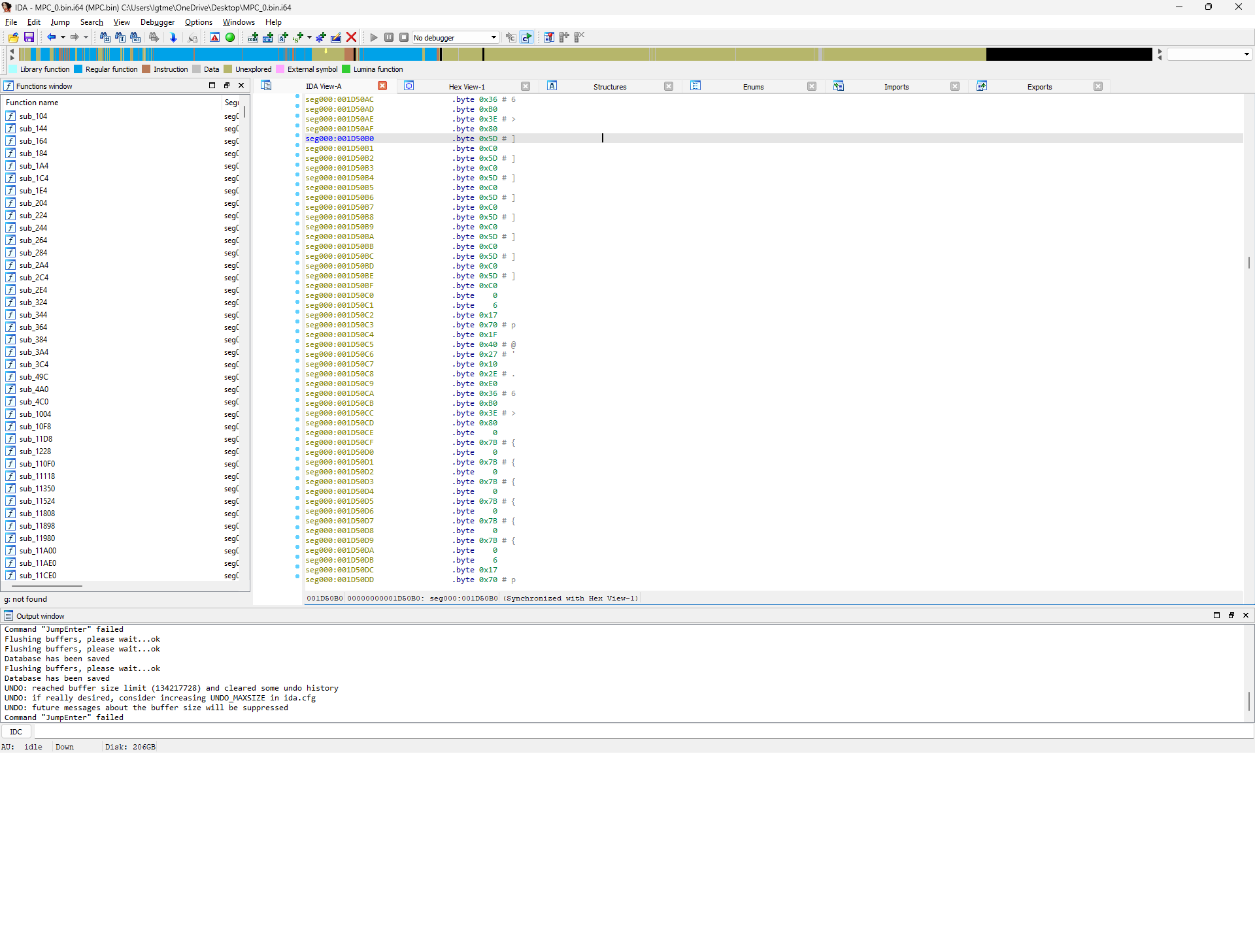This screenshot has height=952, width=1255.
Task: Click the delete tracing X toolbar icon
Action: 579,37
